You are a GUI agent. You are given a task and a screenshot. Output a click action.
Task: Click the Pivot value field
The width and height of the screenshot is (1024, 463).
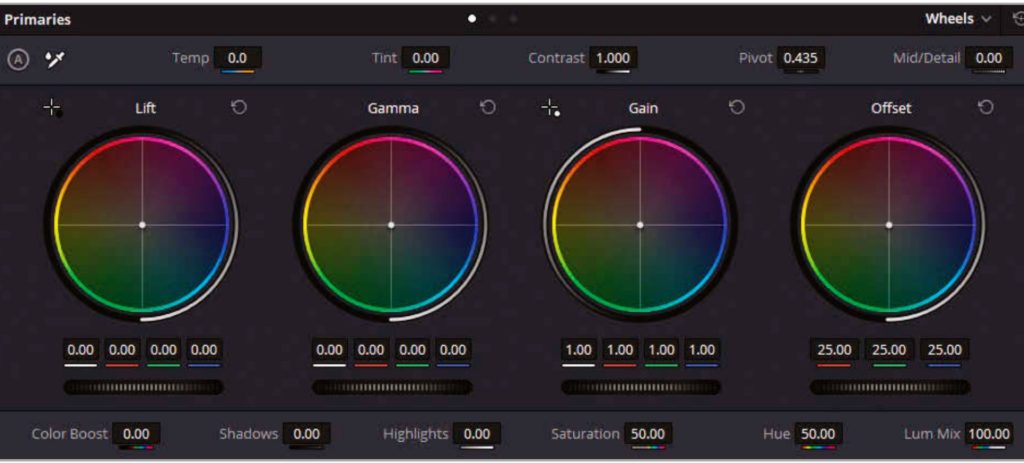click(801, 58)
